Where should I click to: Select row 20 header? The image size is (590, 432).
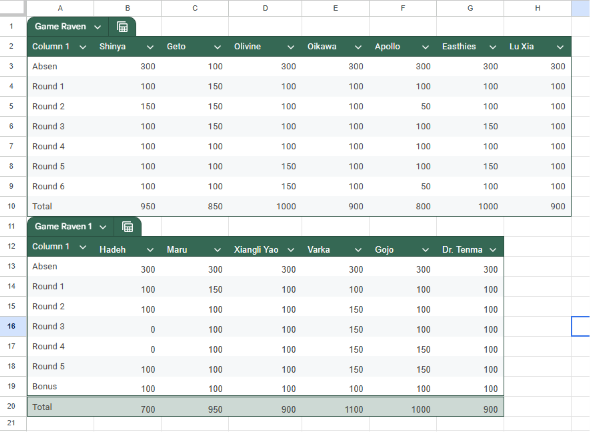pos(11,406)
